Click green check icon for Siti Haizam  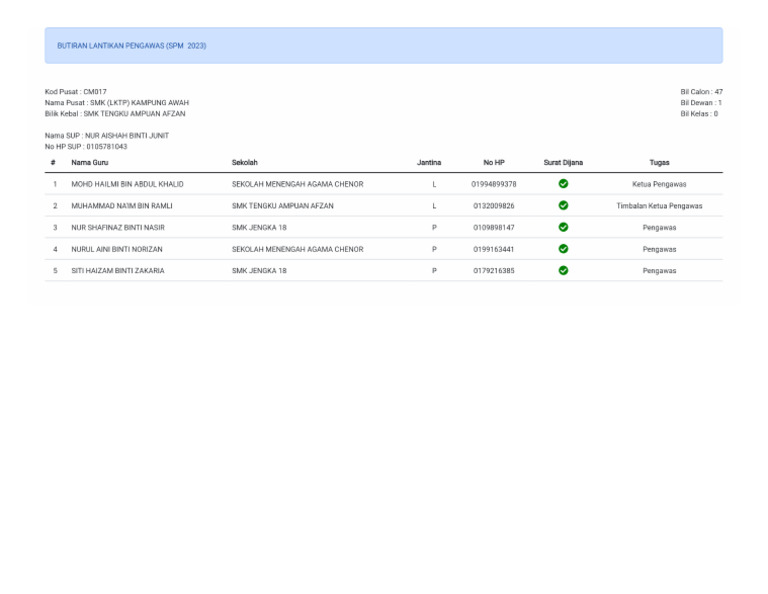(563, 270)
